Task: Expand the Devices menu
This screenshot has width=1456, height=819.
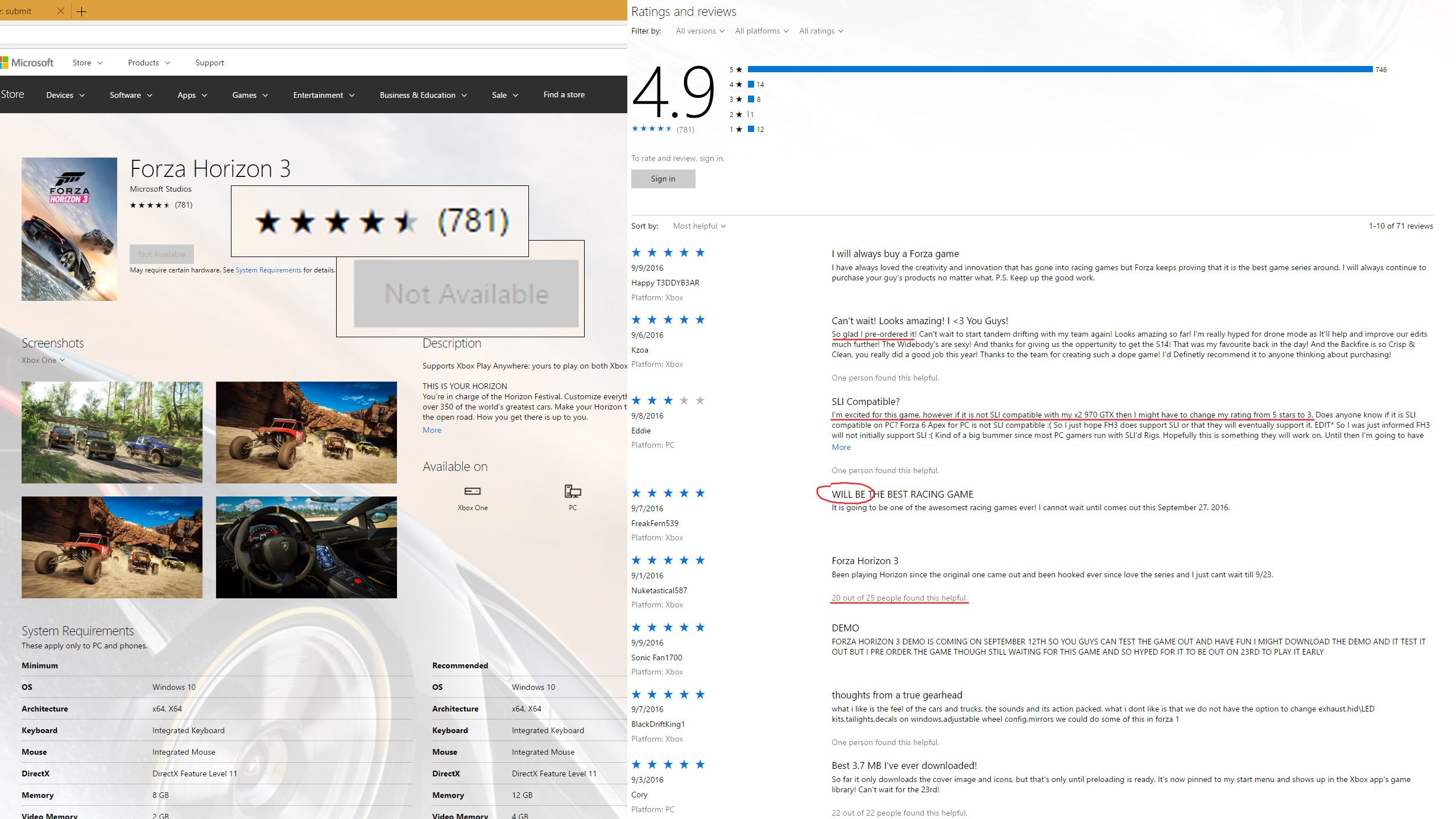Action: pyautogui.click(x=65, y=95)
